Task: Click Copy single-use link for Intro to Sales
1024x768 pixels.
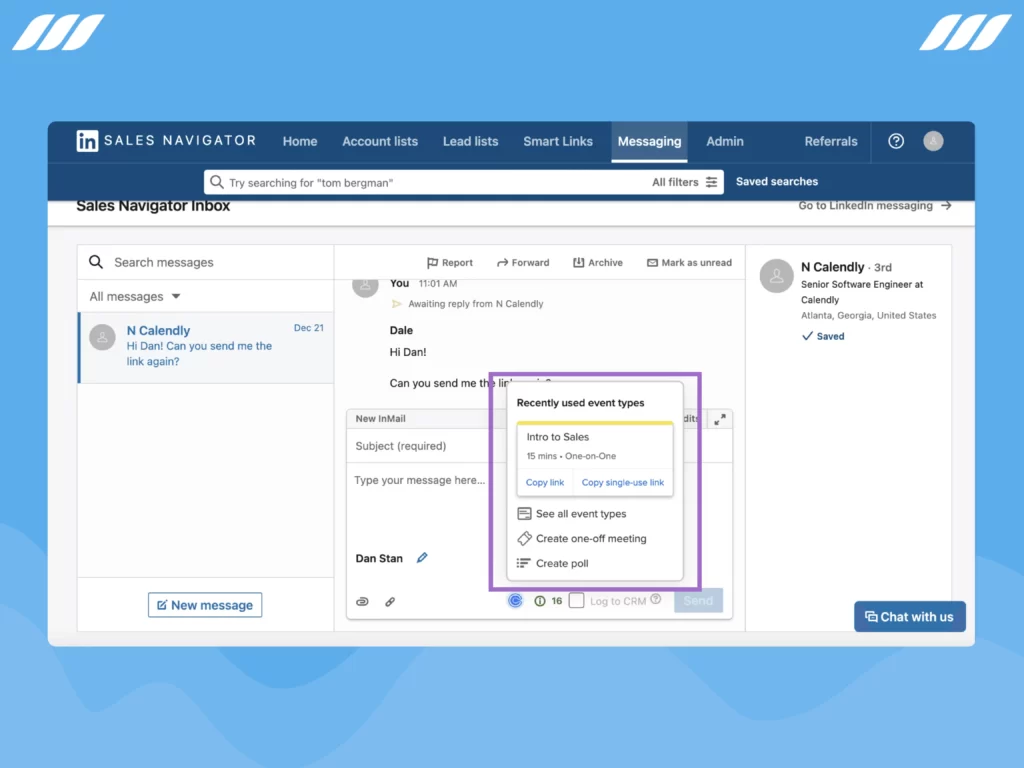Action: (623, 482)
